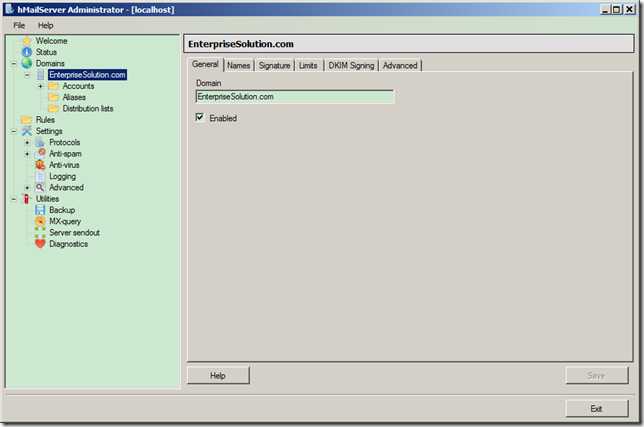Image resolution: width=644 pixels, height=427 pixels.
Task: Click the greyed-out Save button
Action: click(x=596, y=375)
